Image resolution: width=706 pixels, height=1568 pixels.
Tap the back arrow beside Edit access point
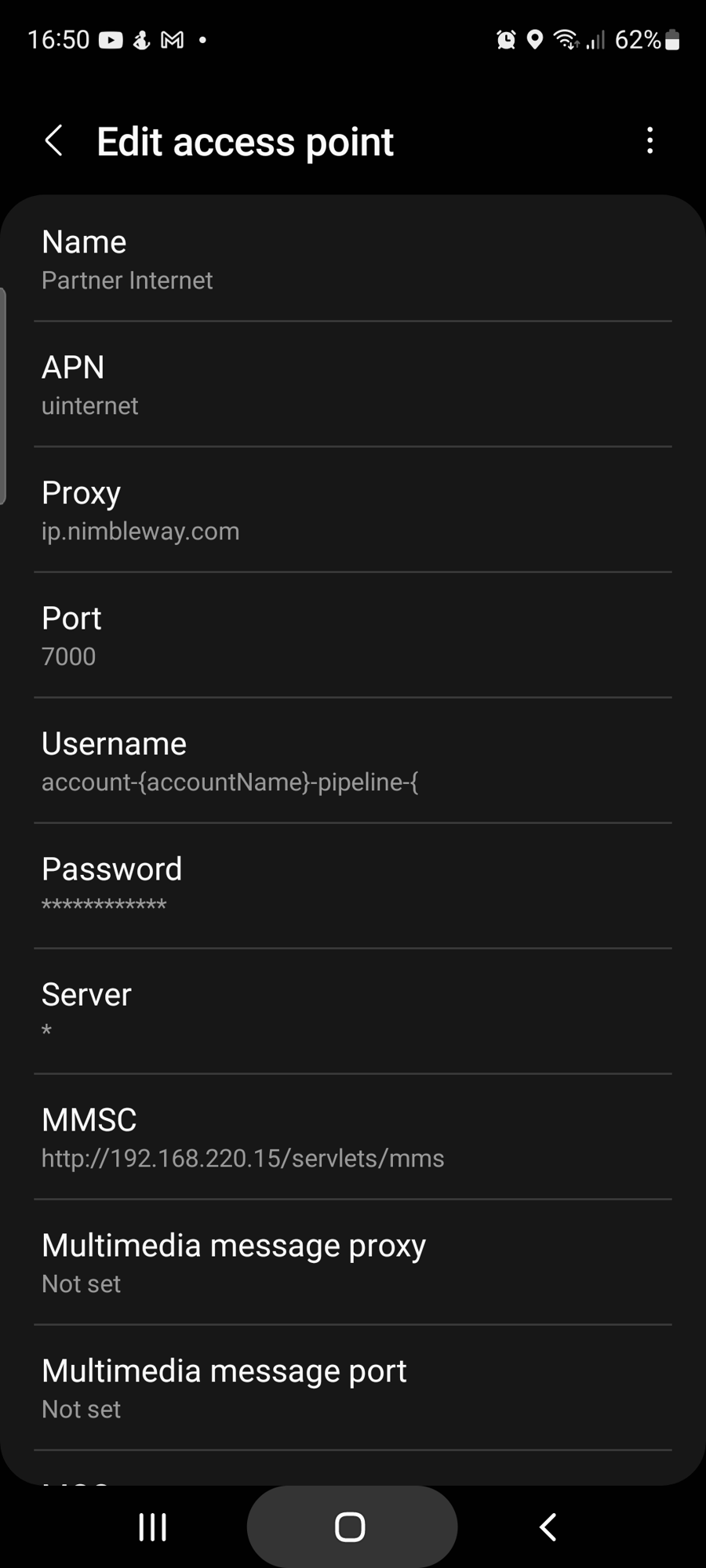[x=53, y=141]
